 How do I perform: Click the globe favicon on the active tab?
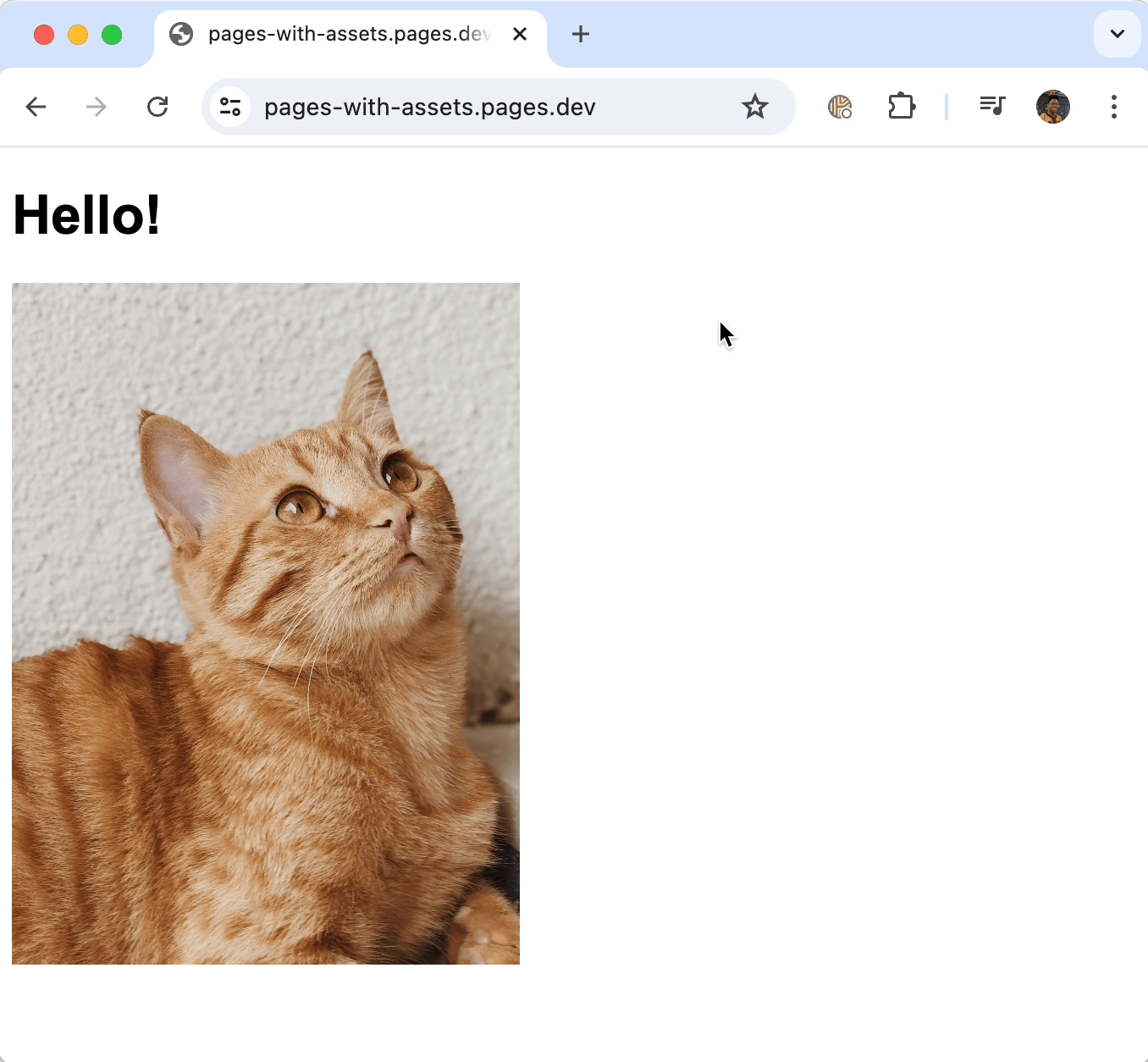pos(180,34)
